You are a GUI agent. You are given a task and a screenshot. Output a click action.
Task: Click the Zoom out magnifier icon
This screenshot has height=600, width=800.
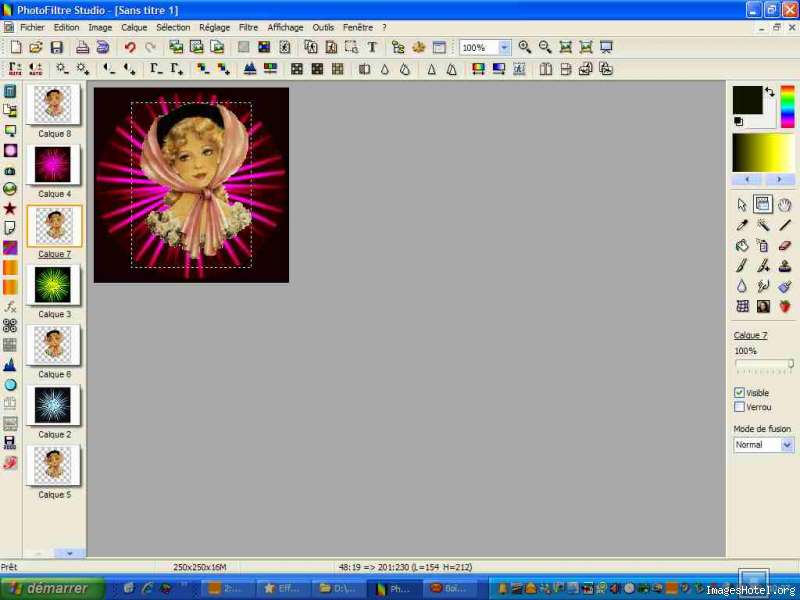click(545, 47)
